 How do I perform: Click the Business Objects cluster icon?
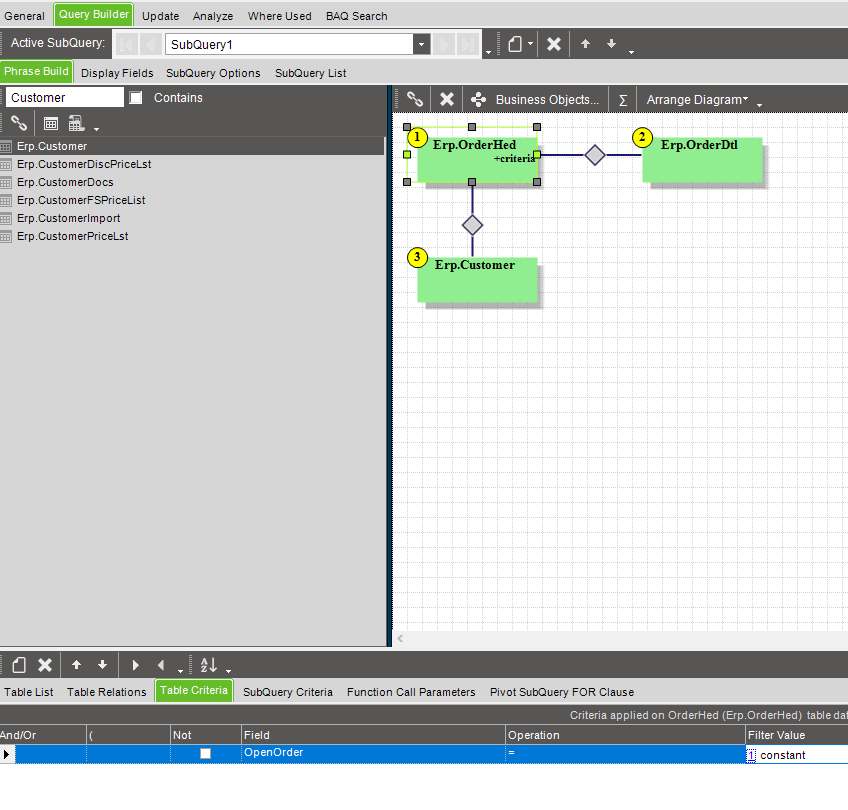[478, 99]
